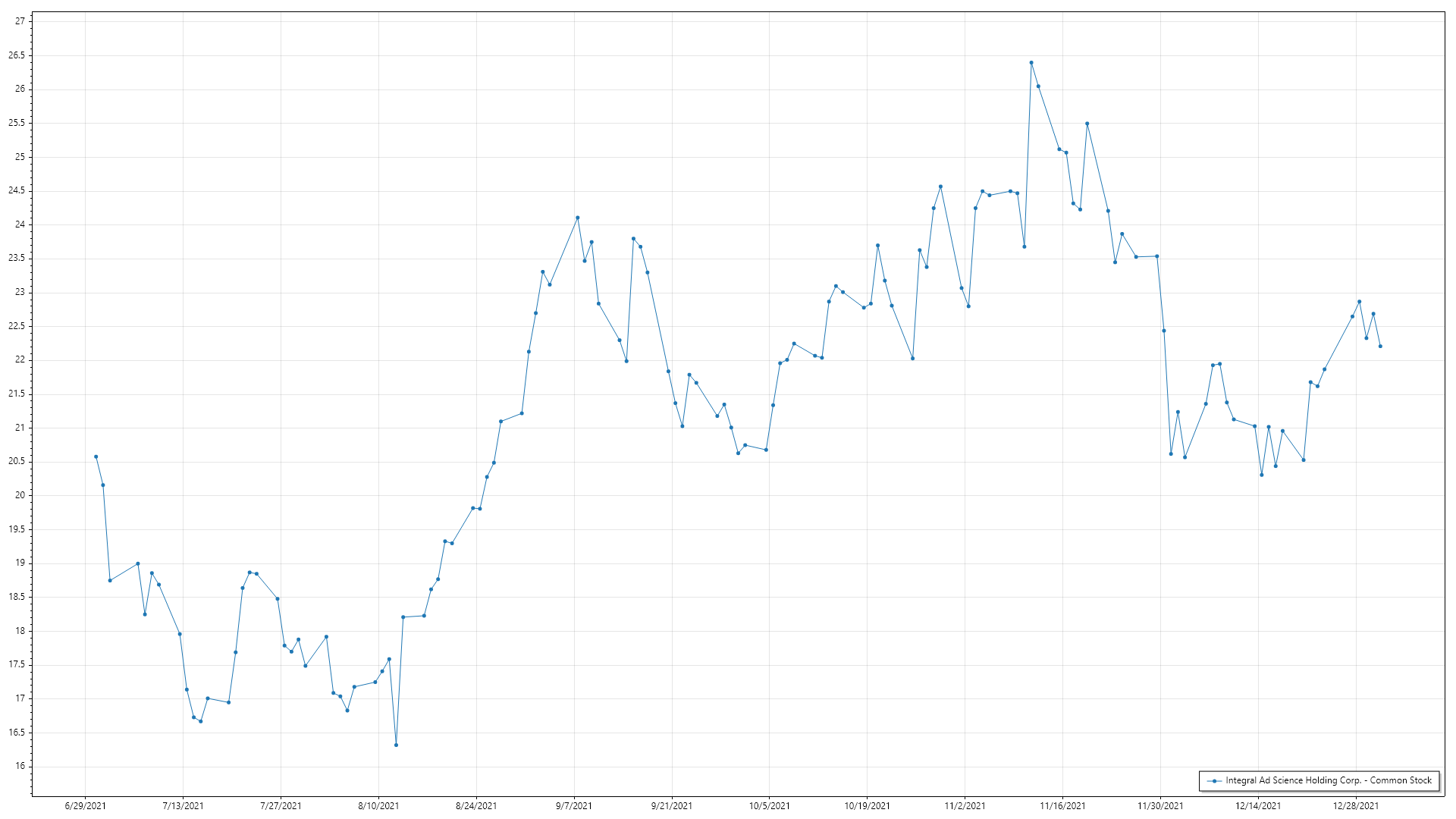
Task: Click the 12/14/2021 x-axis date label
Action: pyautogui.click(x=1258, y=806)
